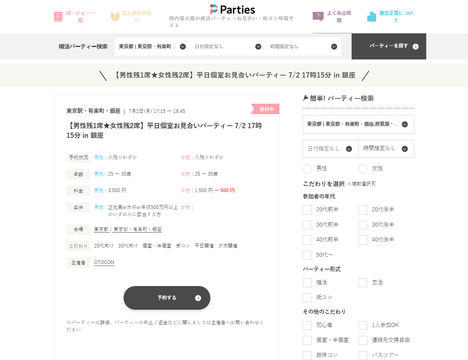Viewport: 468px width, 360px height.
Task: Check the 50代〜 checkbox
Action: pos(307,255)
